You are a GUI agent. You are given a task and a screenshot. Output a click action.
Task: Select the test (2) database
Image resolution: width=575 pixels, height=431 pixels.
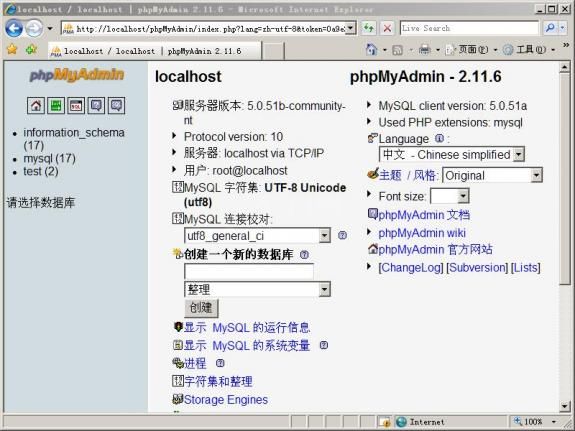[41, 171]
